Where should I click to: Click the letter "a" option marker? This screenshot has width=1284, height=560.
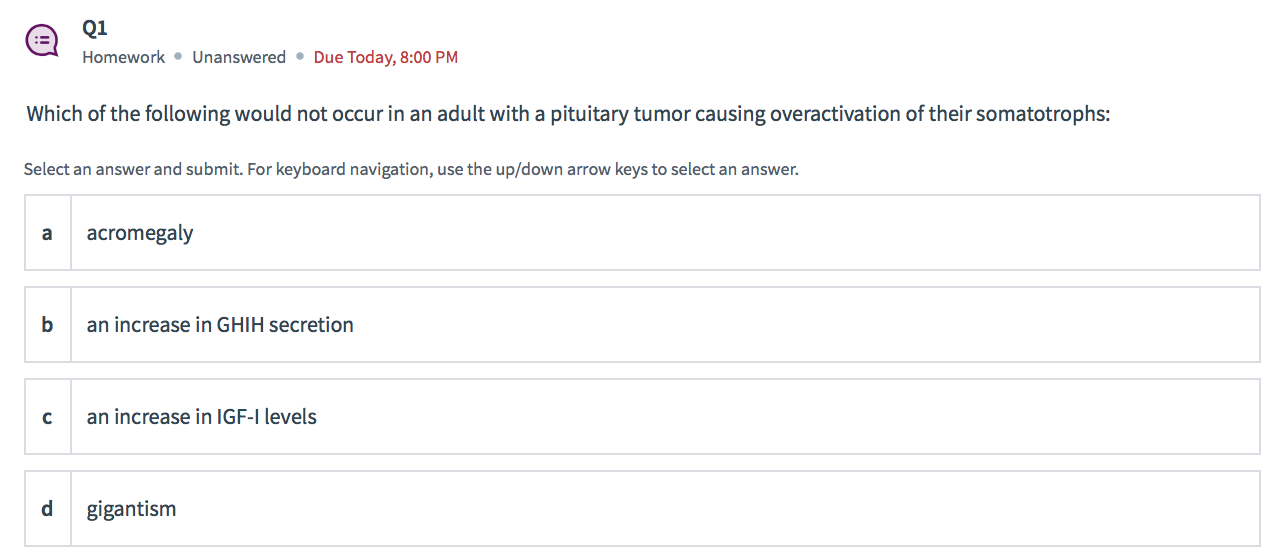click(x=47, y=233)
